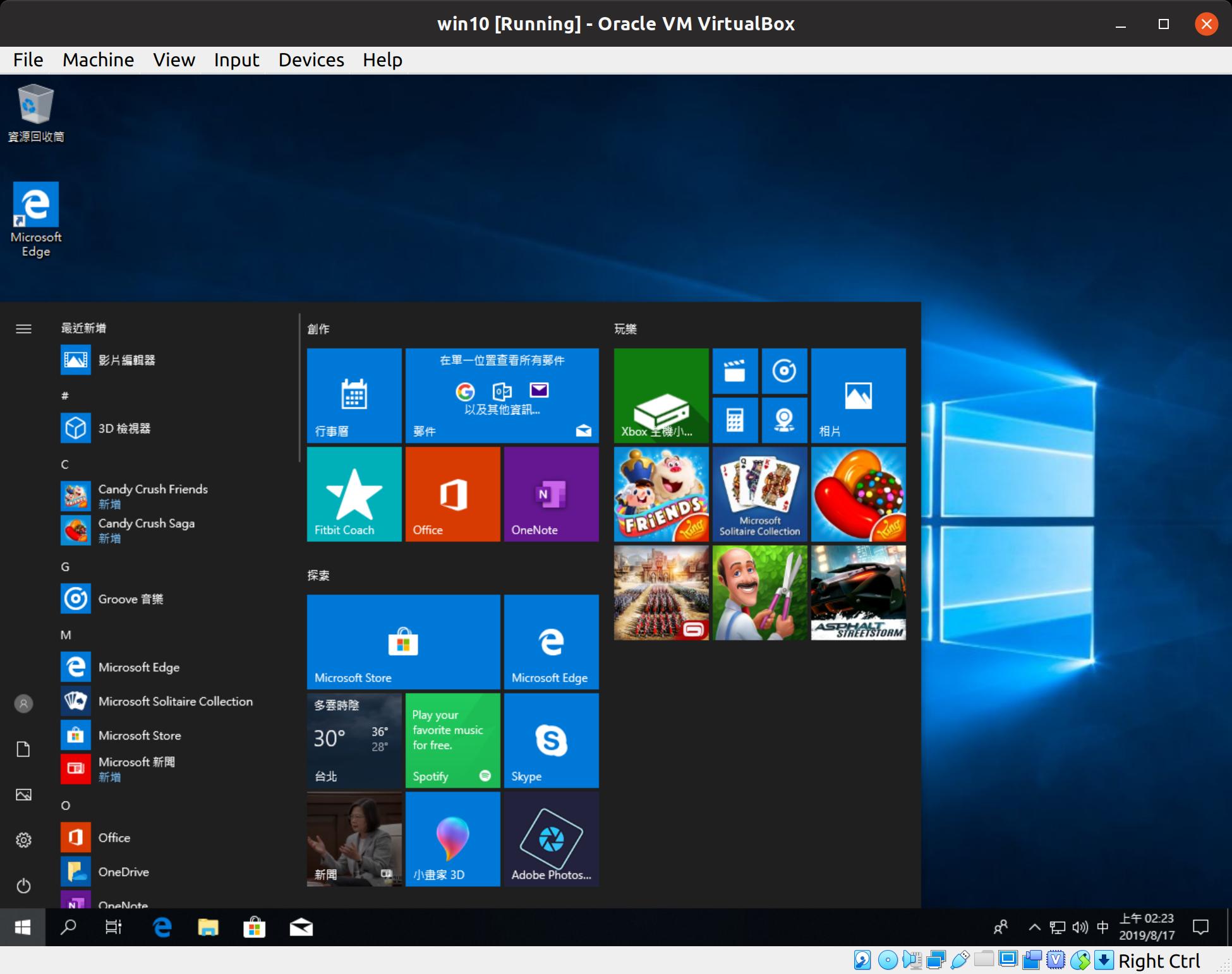Open the Adobe Photoshop Express tile
This screenshot has height=974, width=1232.
[x=551, y=839]
